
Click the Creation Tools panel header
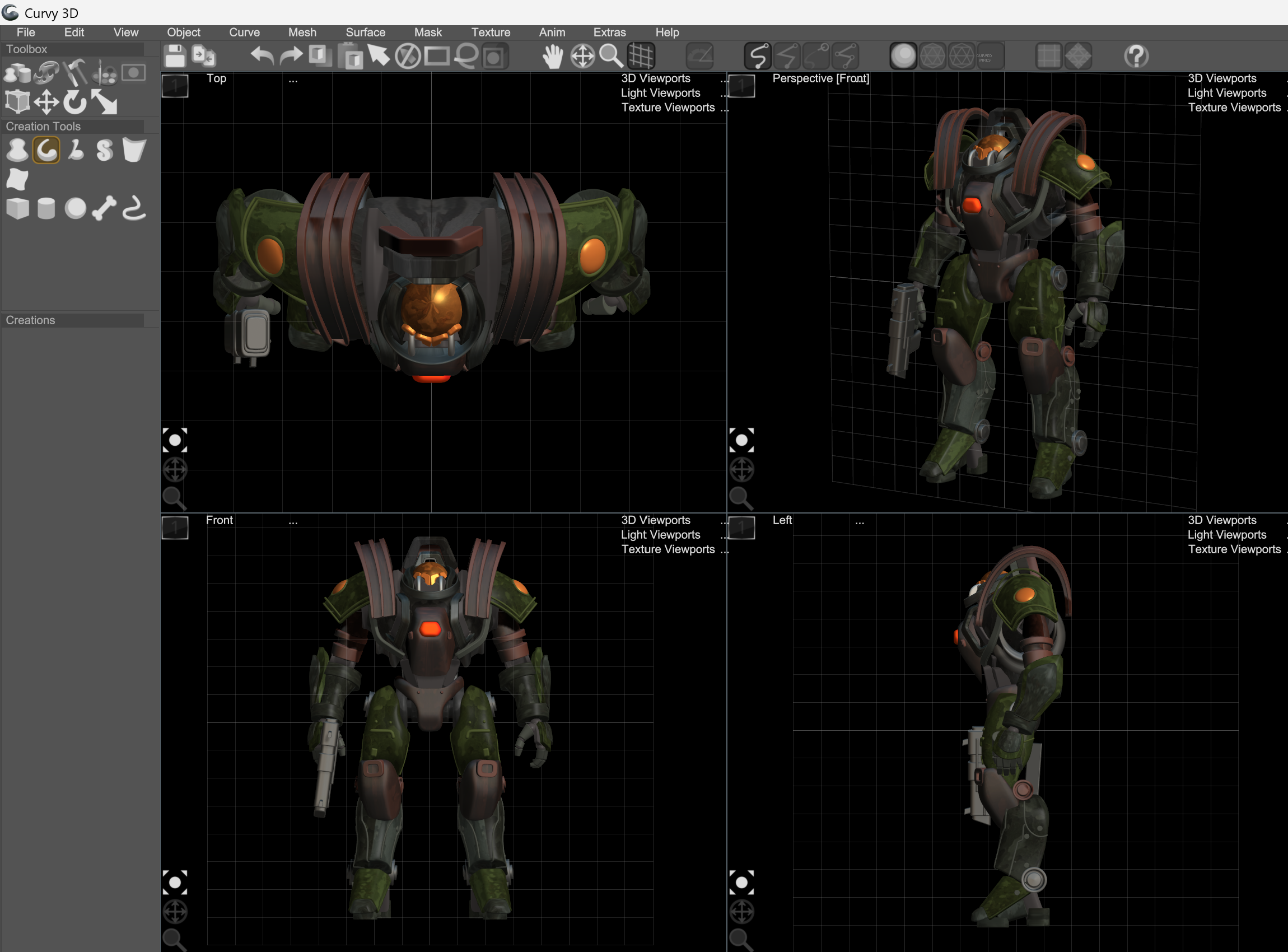click(73, 126)
